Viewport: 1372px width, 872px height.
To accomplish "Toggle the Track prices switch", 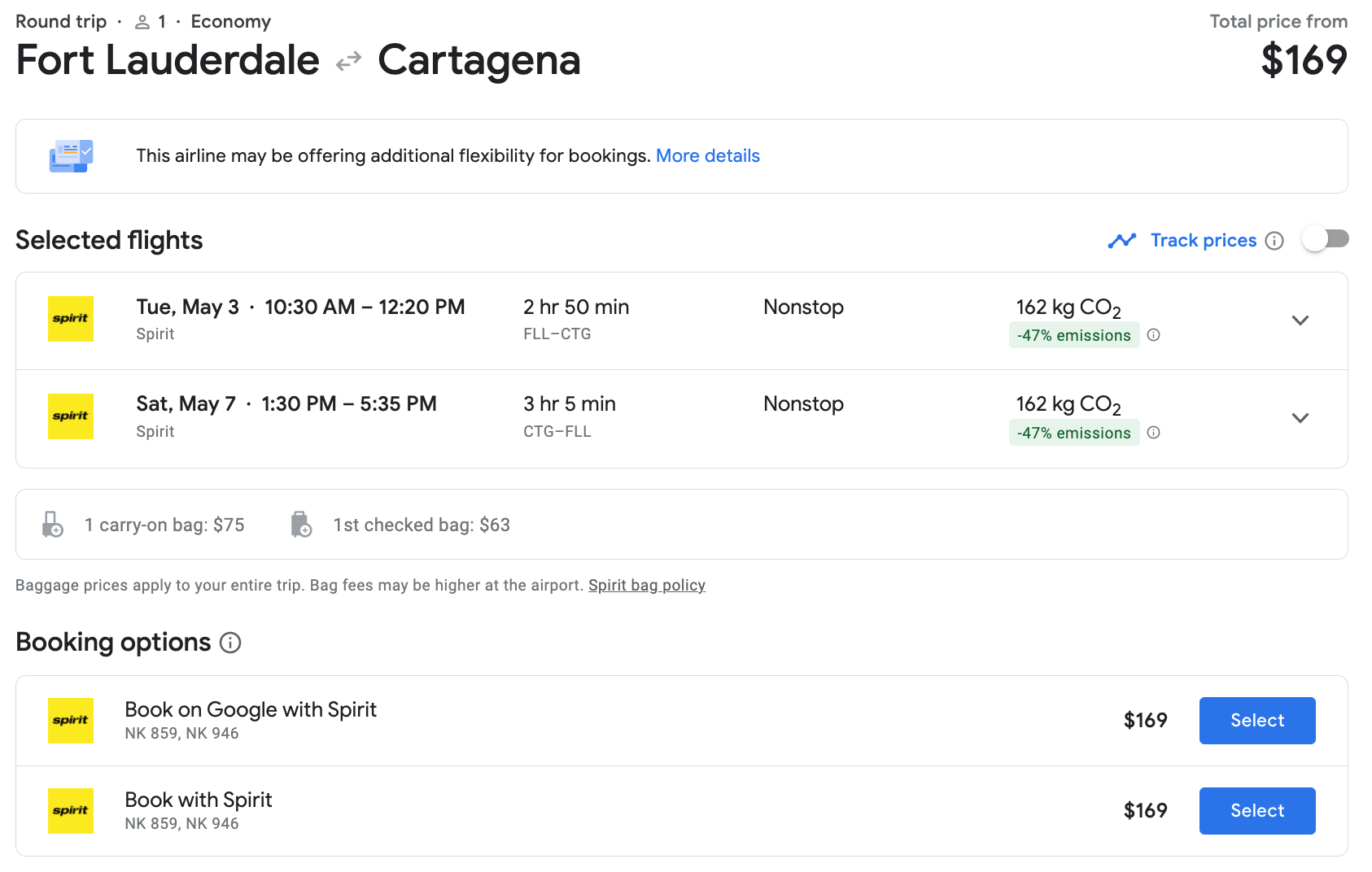I will coord(1325,239).
